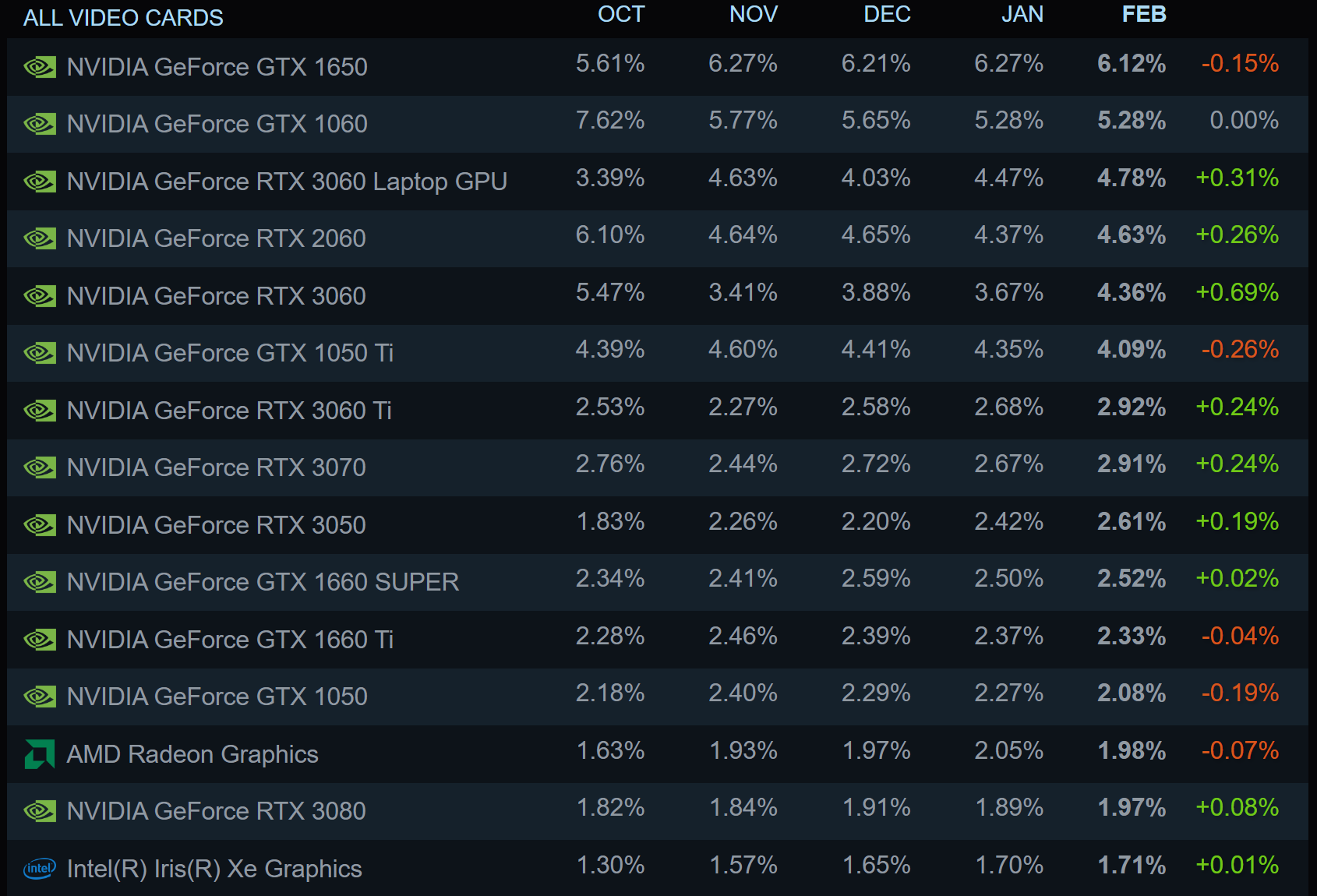Click the +0.69% change for RTX 3060
This screenshot has height=896, width=1317.
(1237, 293)
